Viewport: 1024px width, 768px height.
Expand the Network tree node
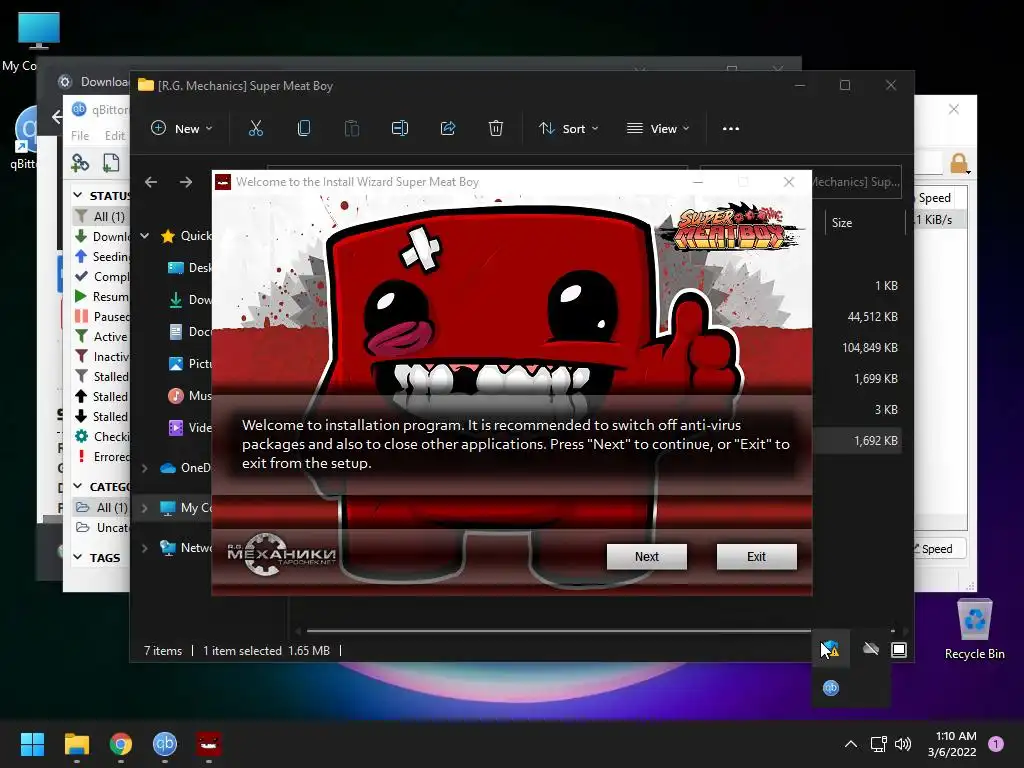click(x=145, y=548)
